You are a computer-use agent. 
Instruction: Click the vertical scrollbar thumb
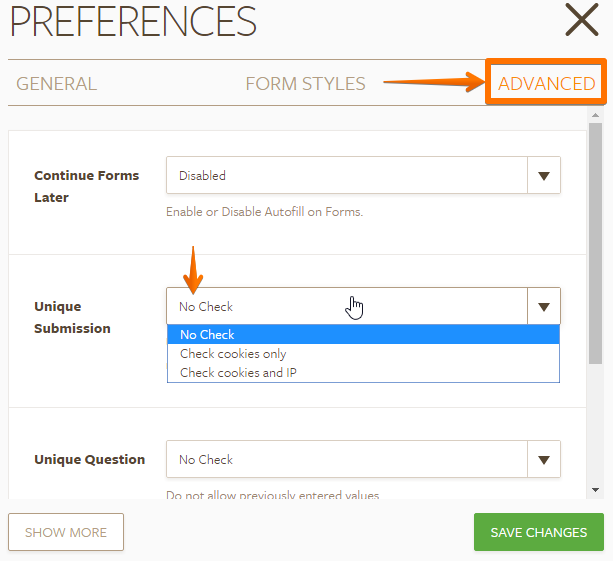pos(595,245)
